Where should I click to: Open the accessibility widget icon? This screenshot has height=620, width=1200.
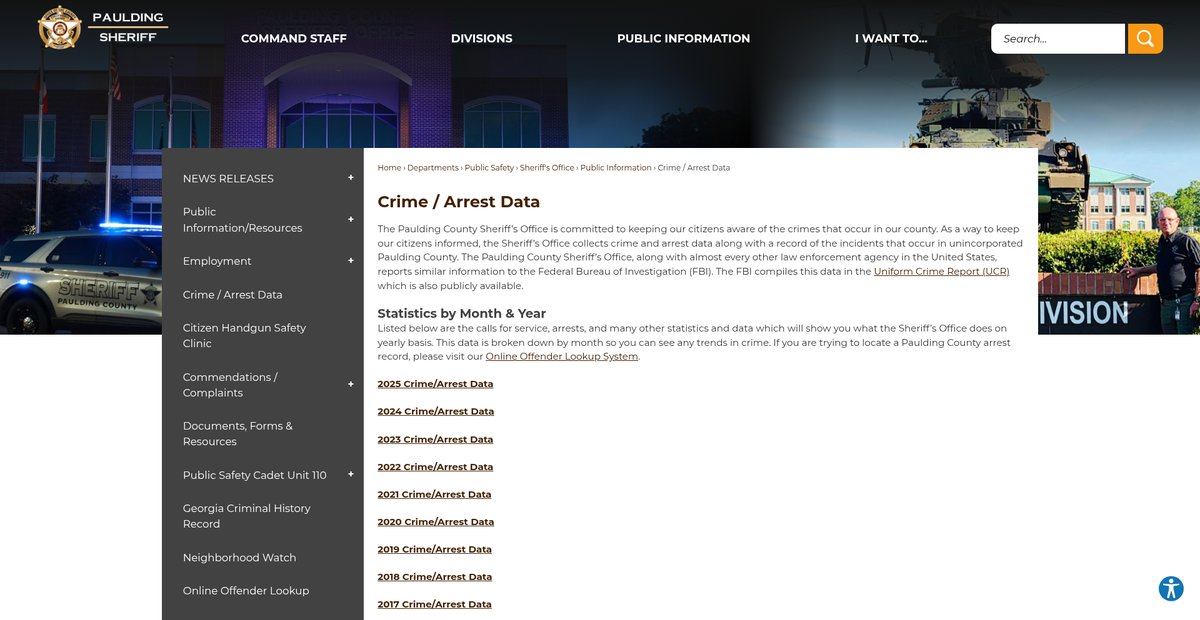pyautogui.click(x=1170, y=589)
